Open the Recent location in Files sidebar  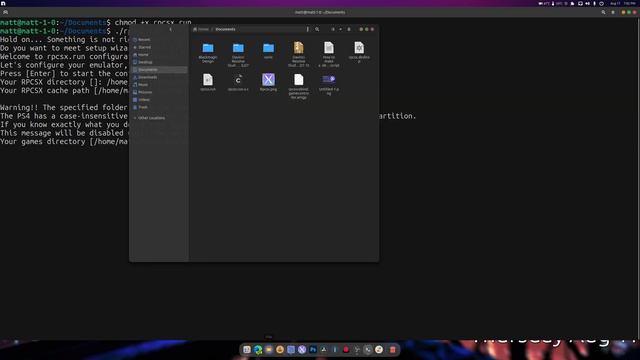click(159, 40)
